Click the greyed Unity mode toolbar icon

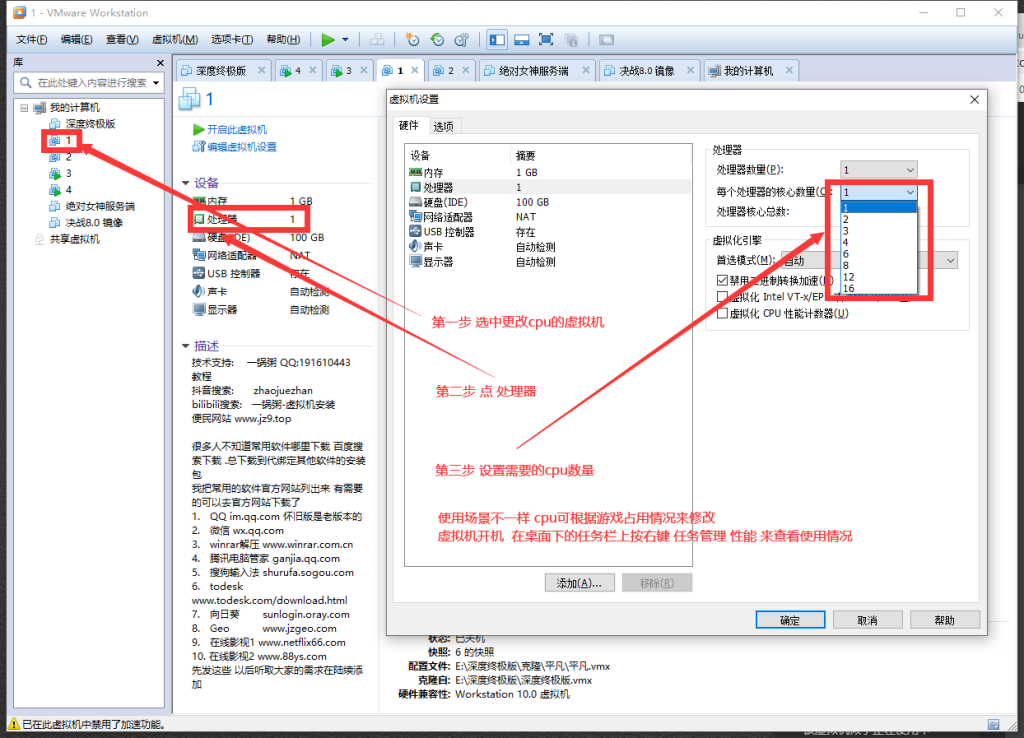point(571,40)
